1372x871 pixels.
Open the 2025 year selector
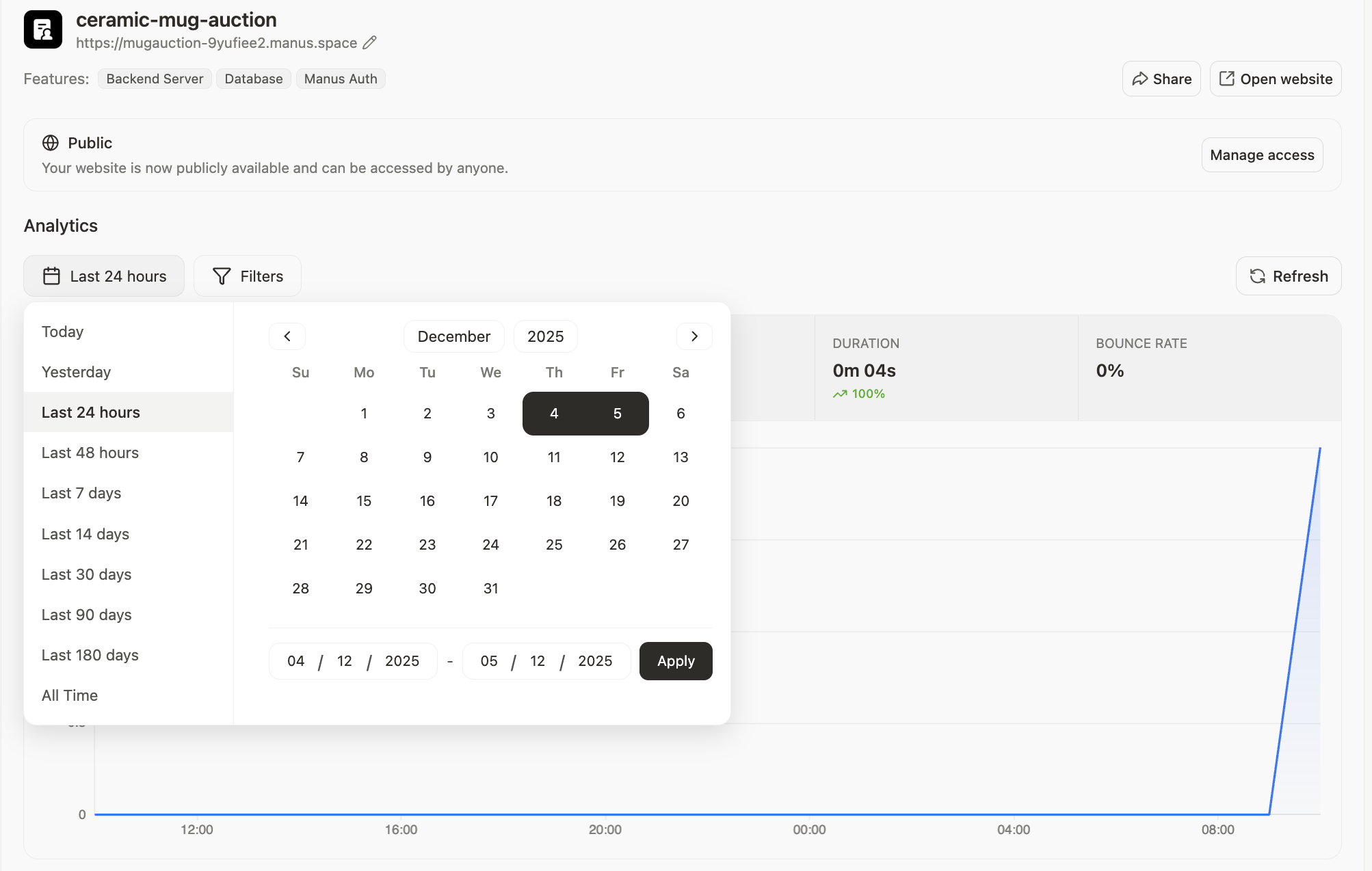[x=545, y=336]
